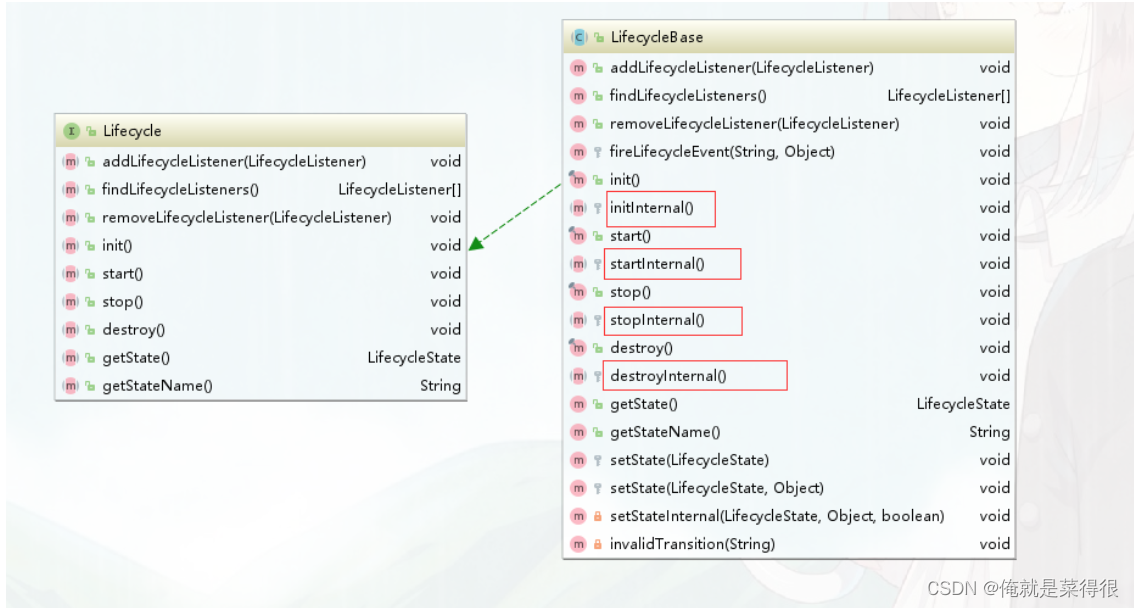Select getStateName() method in Lifecycle box

tap(158, 386)
